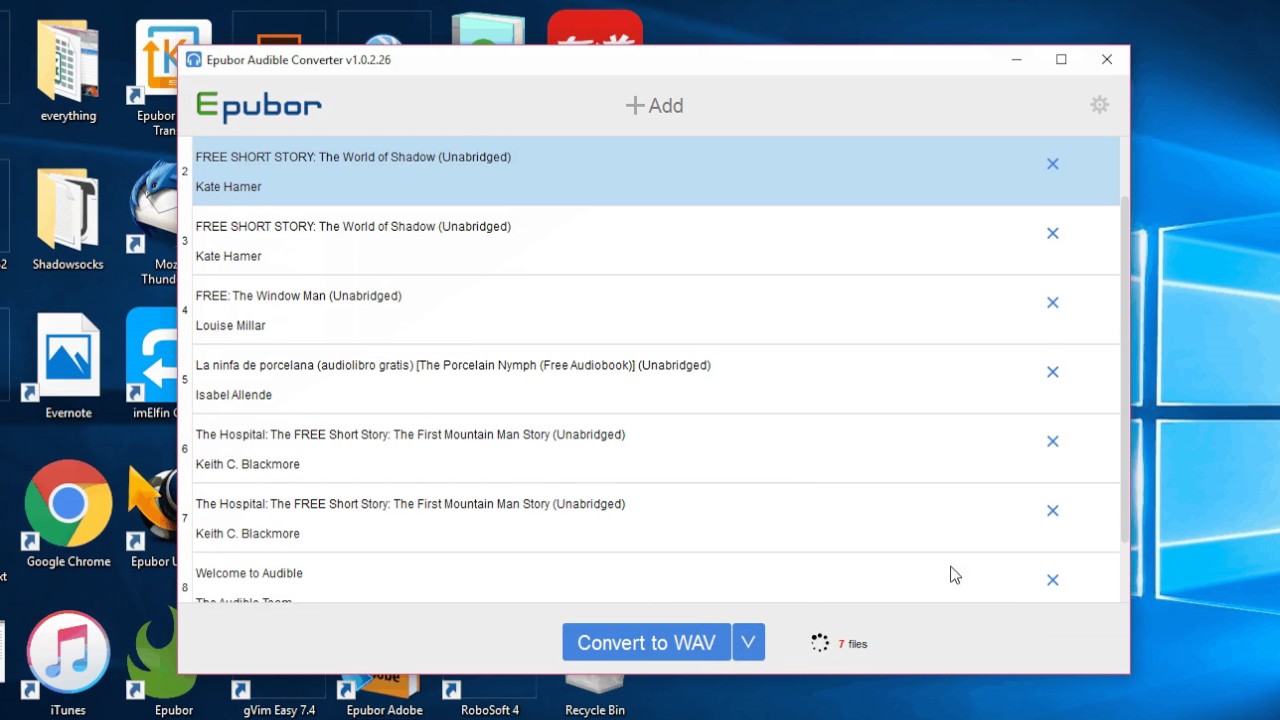Remove row 7 The Hospital entry

coord(1052,511)
